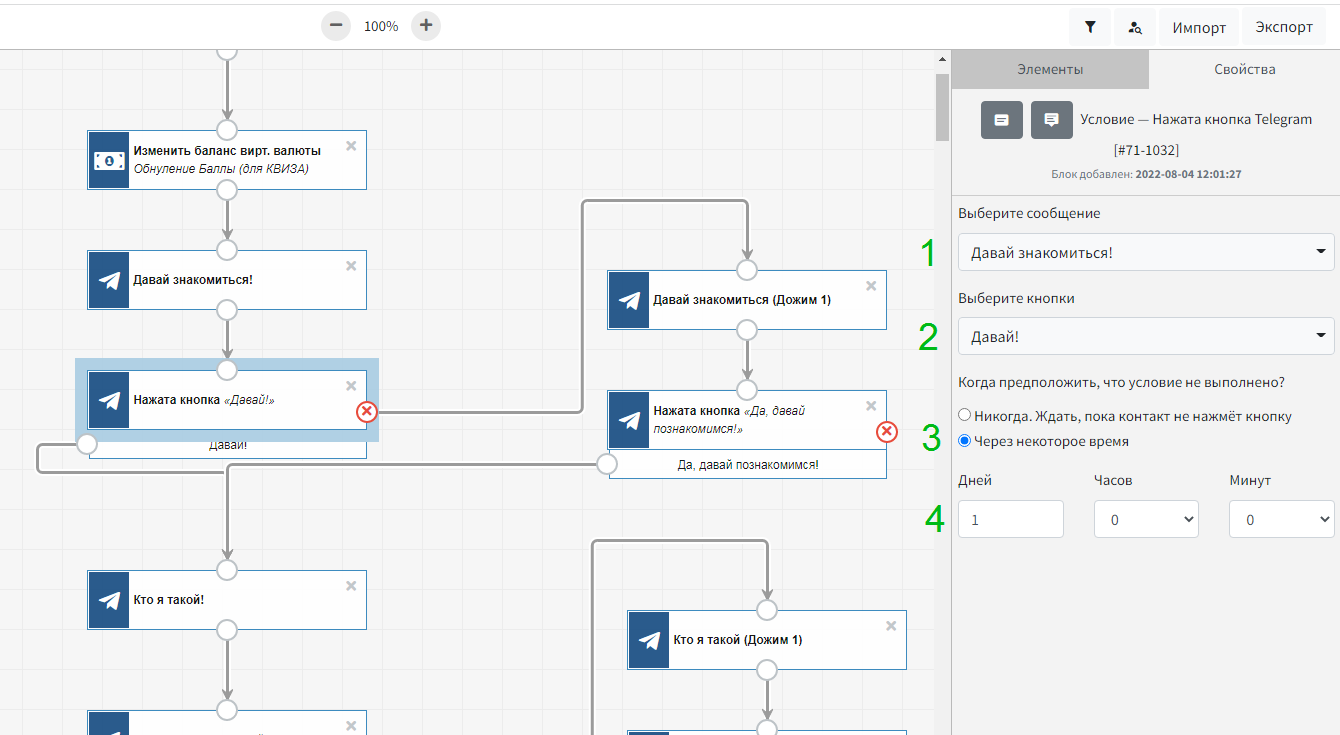Select «Никогда. Ждать» radio option
This screenshot has height=735, width=1340.
(965, 416)
